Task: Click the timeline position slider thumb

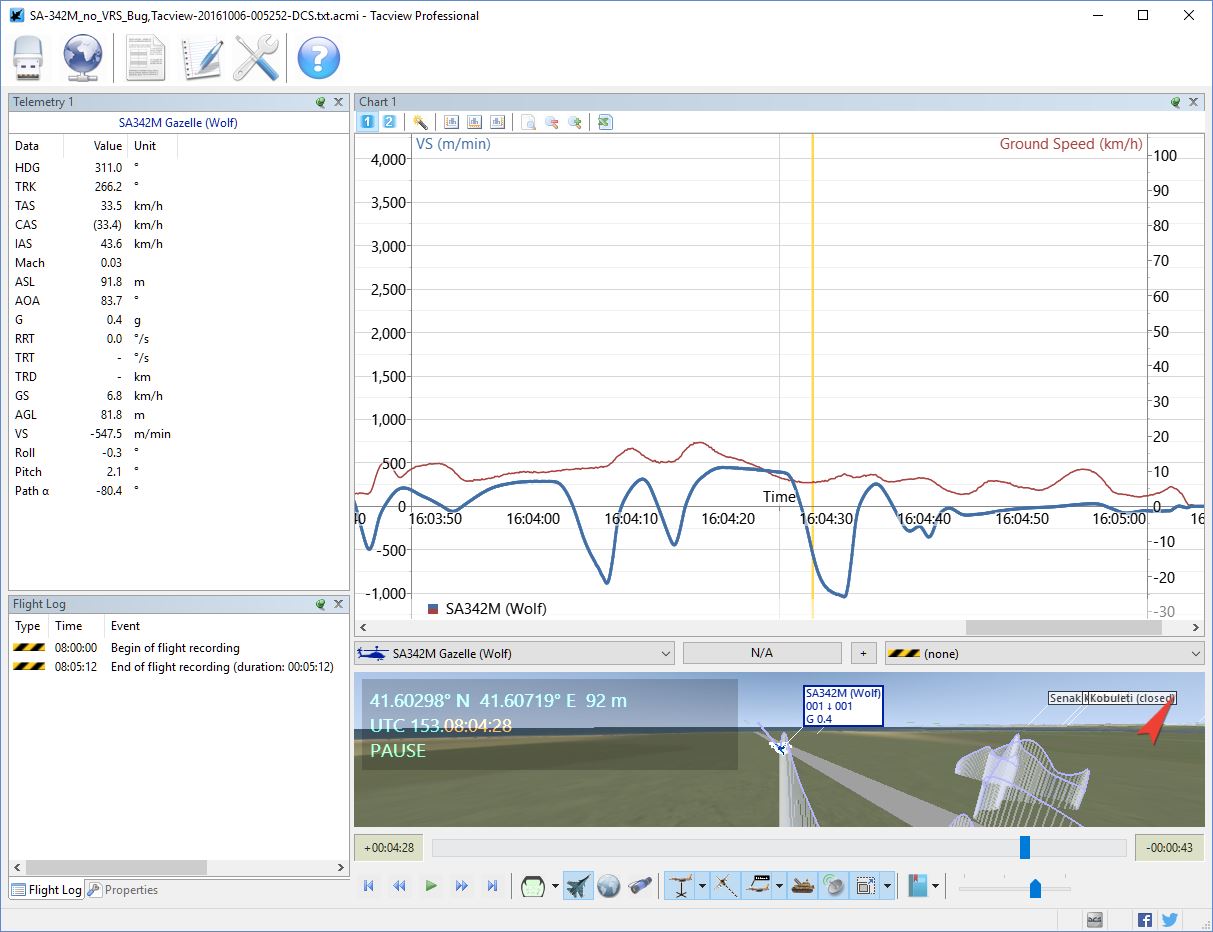Action: pos(1025,848)
